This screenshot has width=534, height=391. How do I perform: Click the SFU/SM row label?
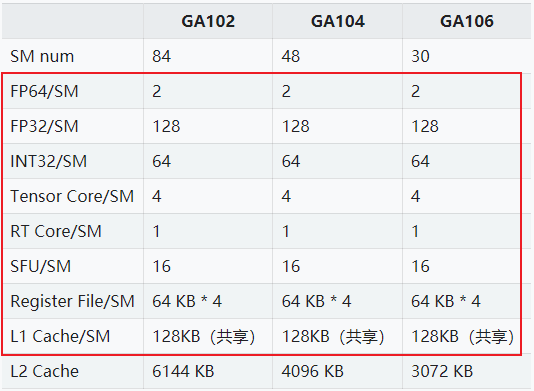click(41, 266)
